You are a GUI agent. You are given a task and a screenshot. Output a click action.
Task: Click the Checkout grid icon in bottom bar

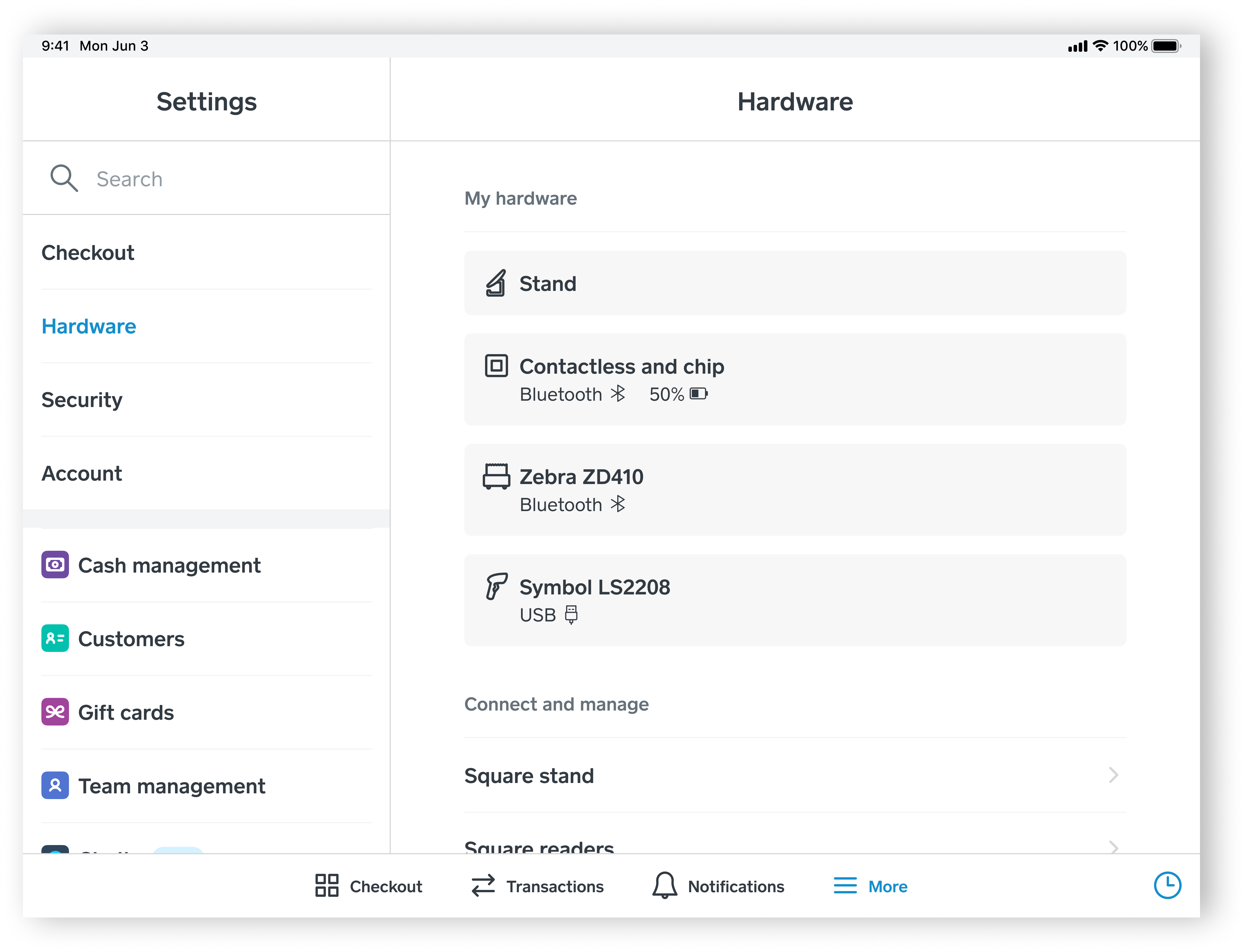(327, 886)
